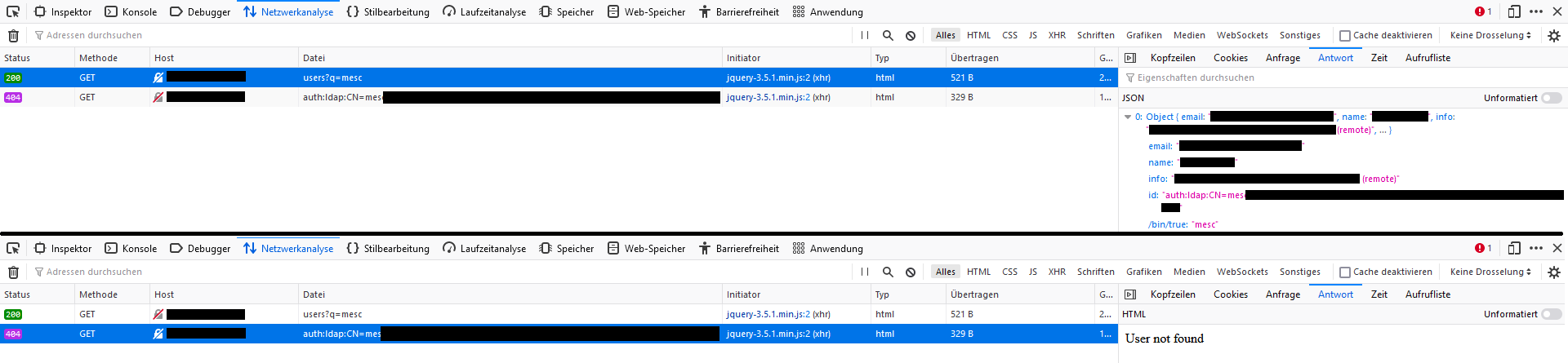The width and height of the screenshot is (1568, 363).
Task: Click the red error count badge in upper toolbar
Action: point(1483,11)
